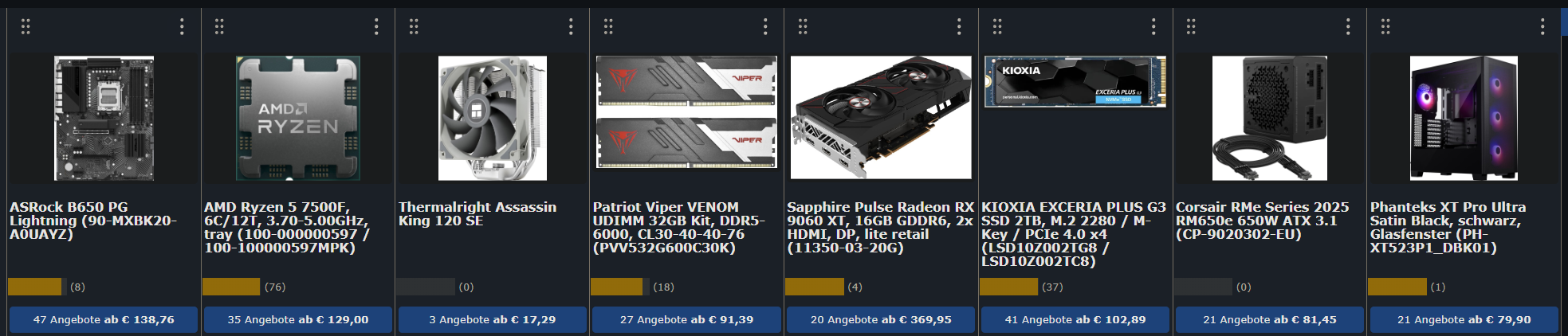Open three-dot menu on Thermalright Assassin King card

coord(571,27)
